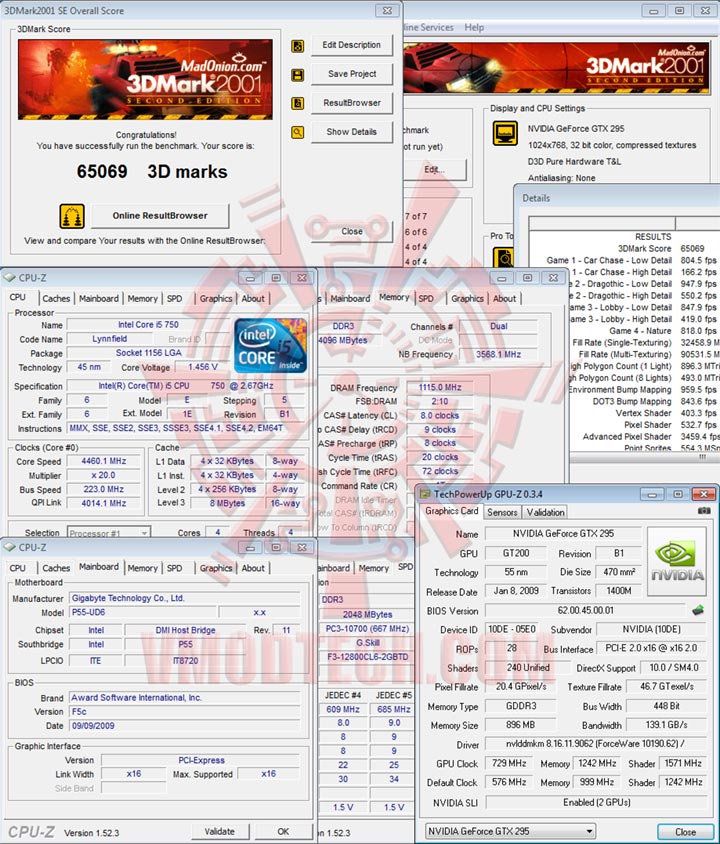This screenshot has width=720, height=844.
Task: Open the ResultBrowser button
Action: (352, 103)
